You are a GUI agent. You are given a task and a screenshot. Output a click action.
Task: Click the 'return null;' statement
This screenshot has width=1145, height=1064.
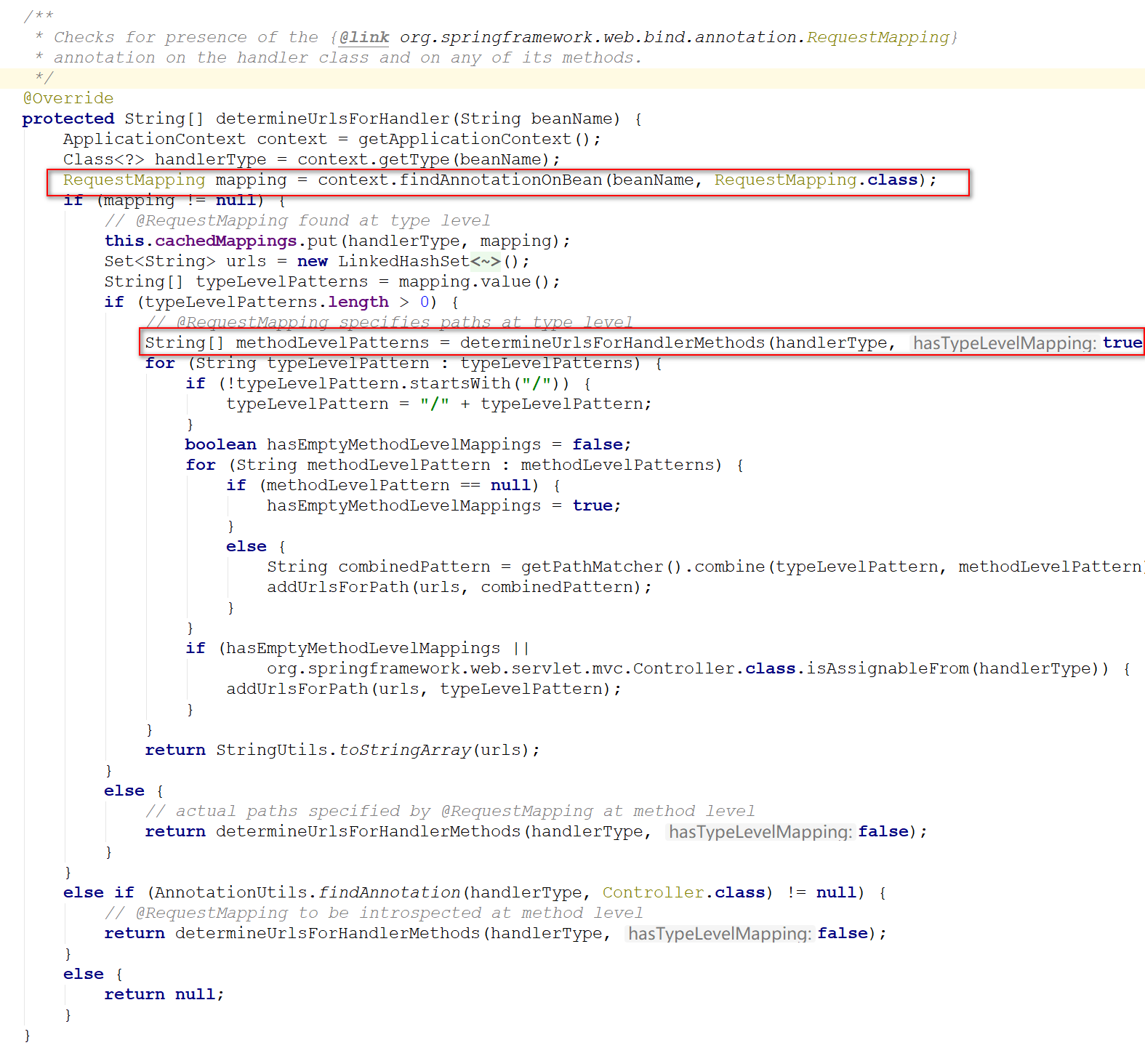point(164,994)
